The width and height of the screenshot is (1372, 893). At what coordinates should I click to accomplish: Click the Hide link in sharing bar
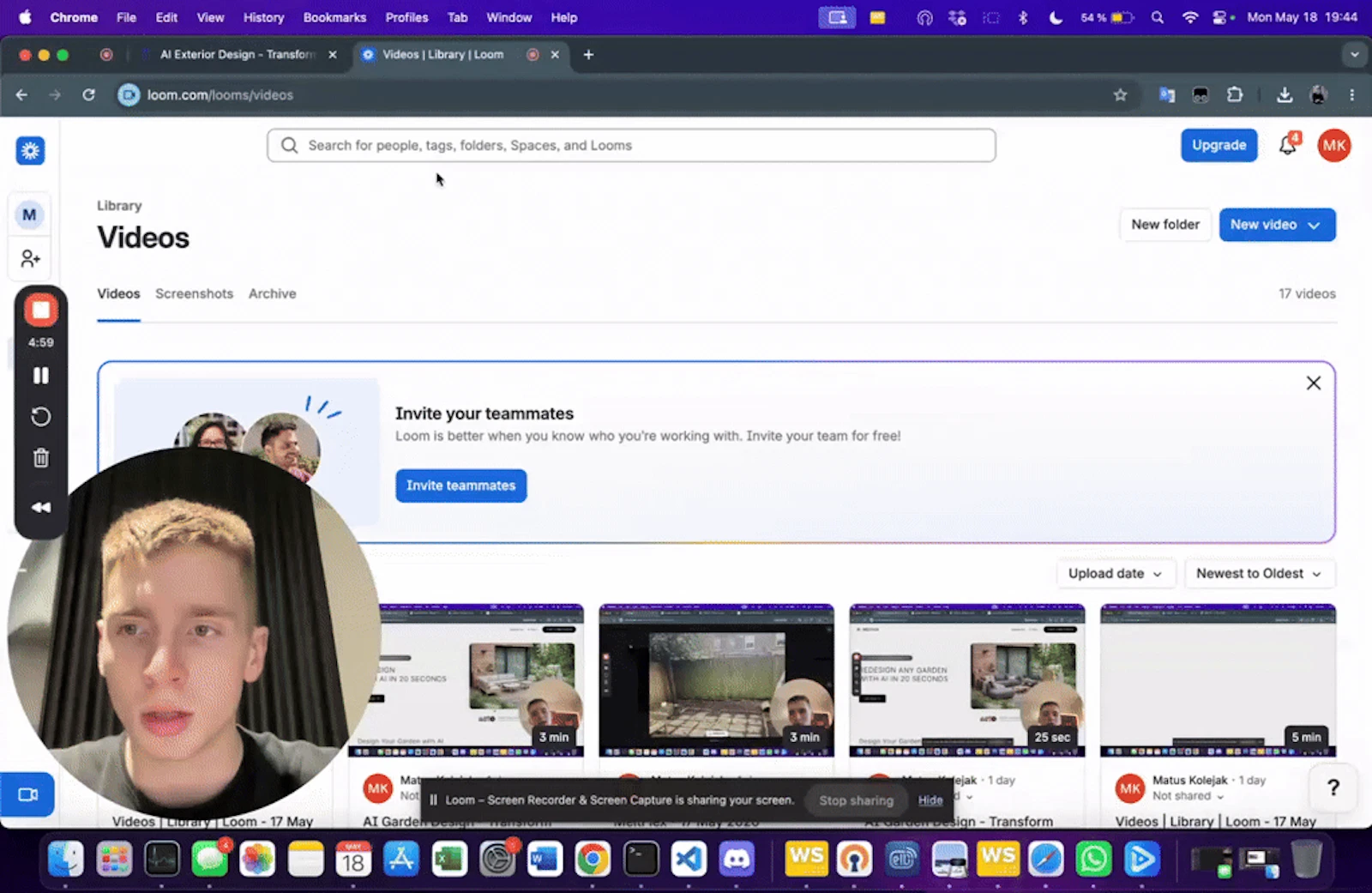click(930, 800)
